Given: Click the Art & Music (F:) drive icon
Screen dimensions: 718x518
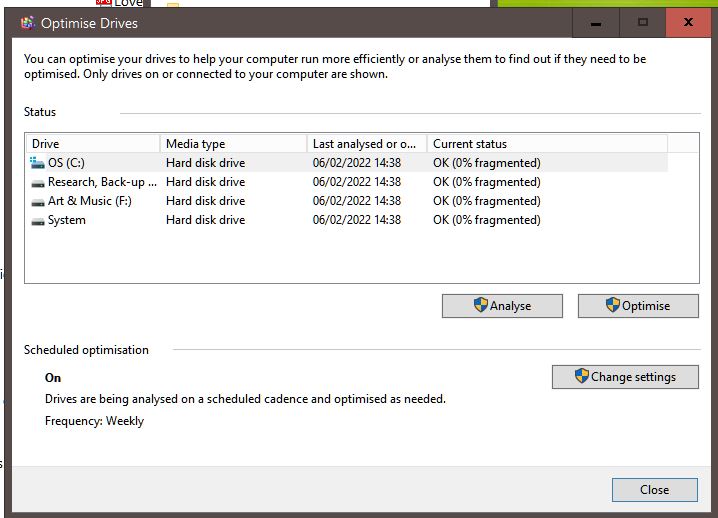Looking at the screenshot, I should point(38,201).
